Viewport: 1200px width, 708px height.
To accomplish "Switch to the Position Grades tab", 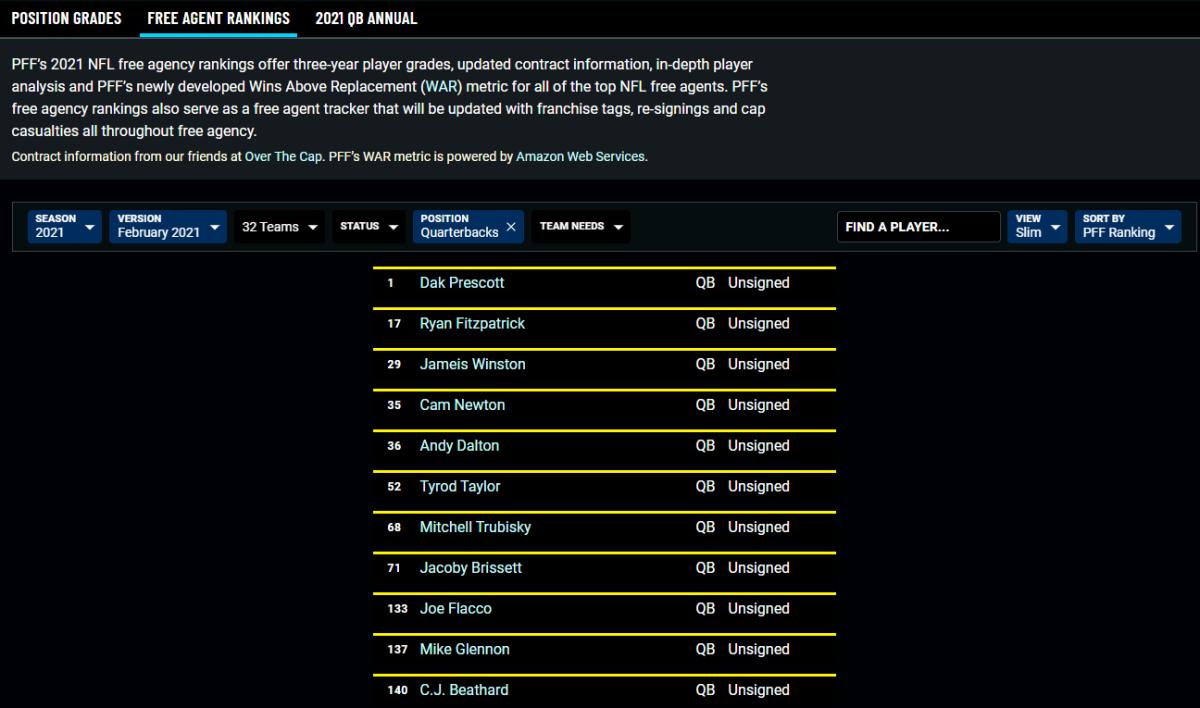I will [66, 18].
